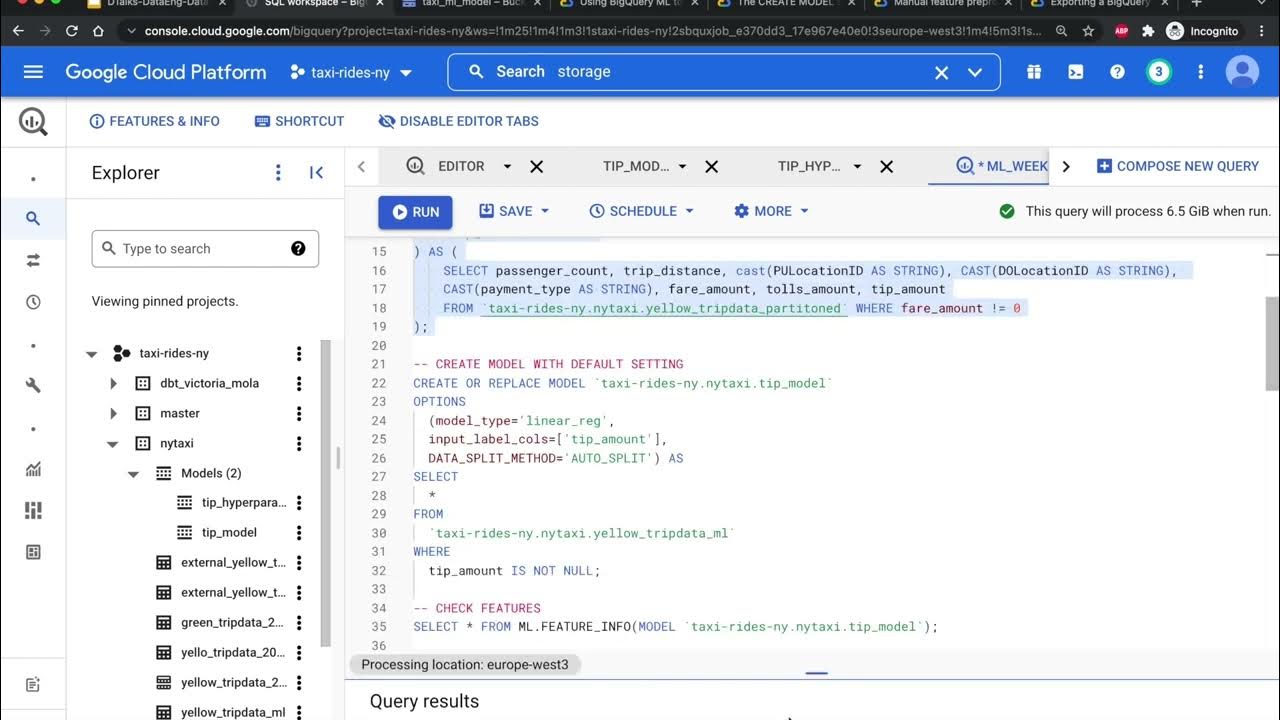Image resolution: width=1280 pixels, height=720 pixels.
Task: Open the SAVE dropdown menu
Action: click(513, 211)
